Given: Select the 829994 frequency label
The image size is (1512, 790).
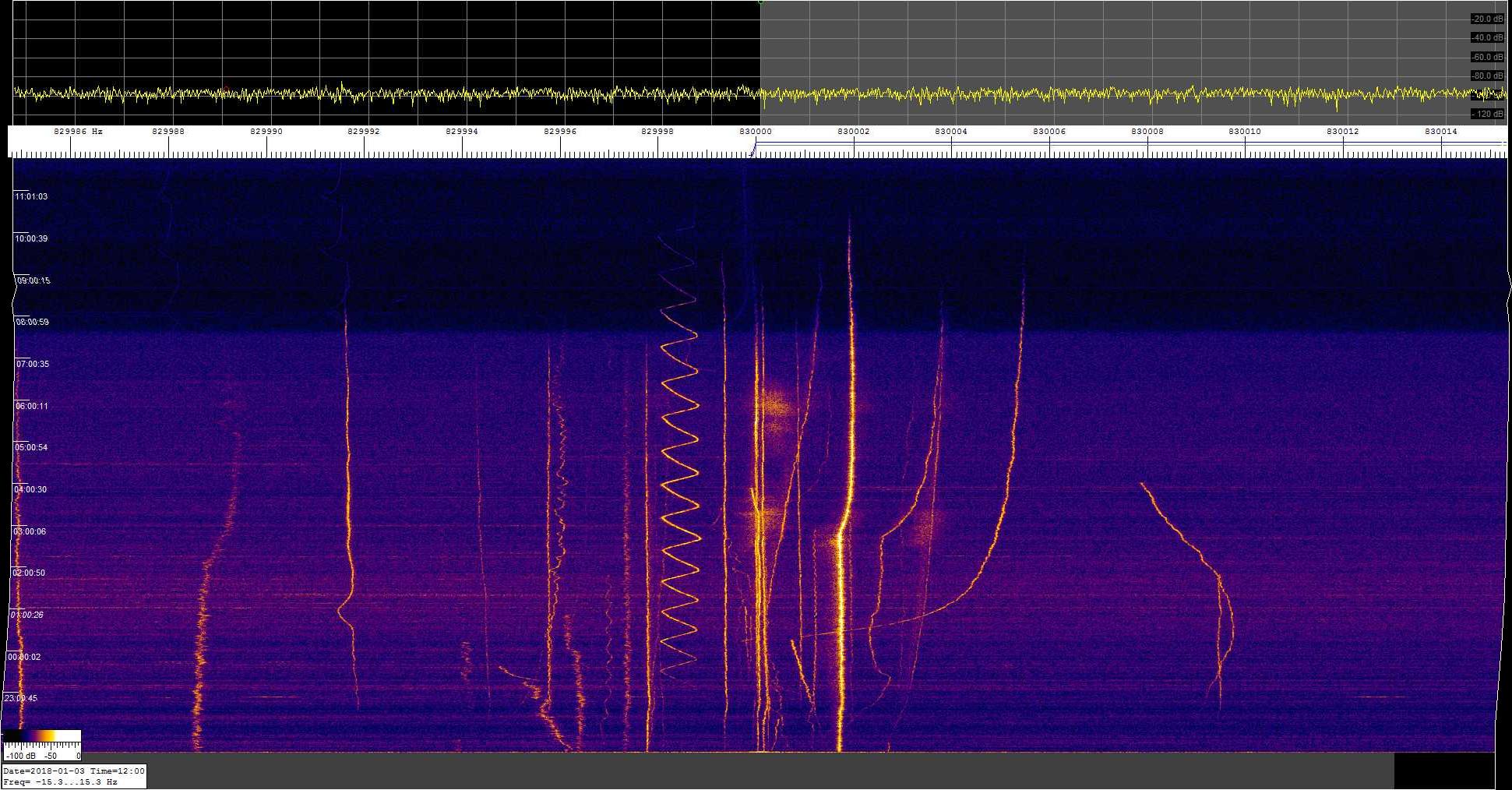Looking at the screenshot, I should pos(462,132).
